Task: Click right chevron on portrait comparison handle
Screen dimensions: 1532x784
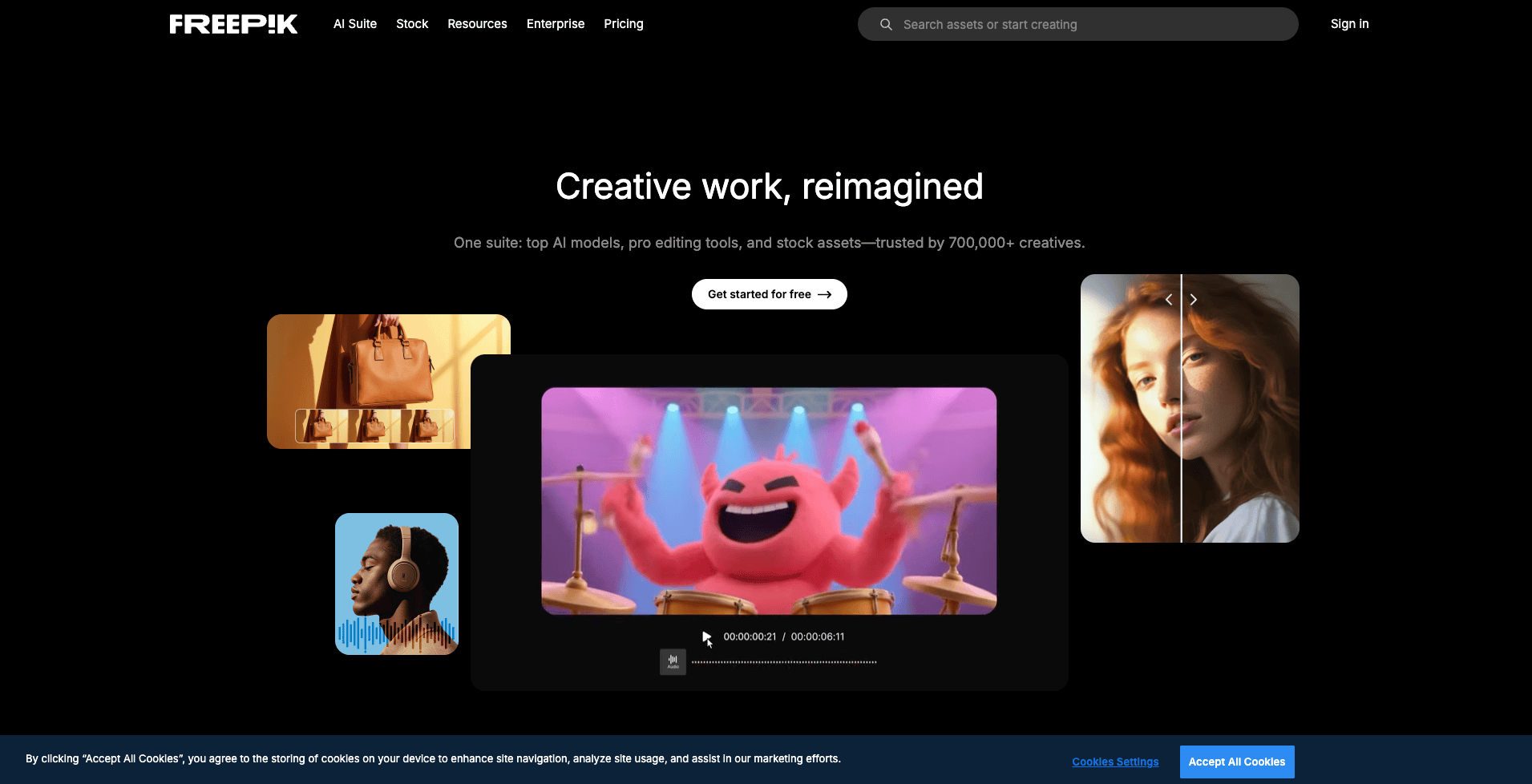Action: point(1194,300)
